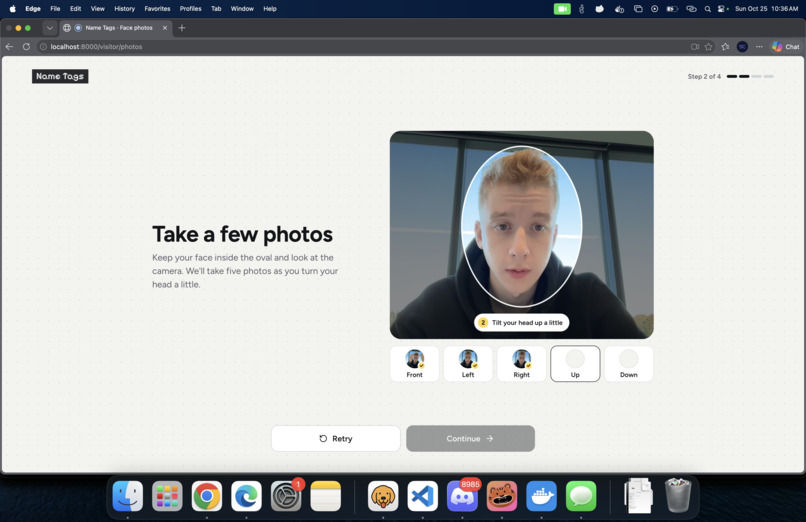Select the Left photo thumbnail
The image size is (806, 522).
pos(468,364)
